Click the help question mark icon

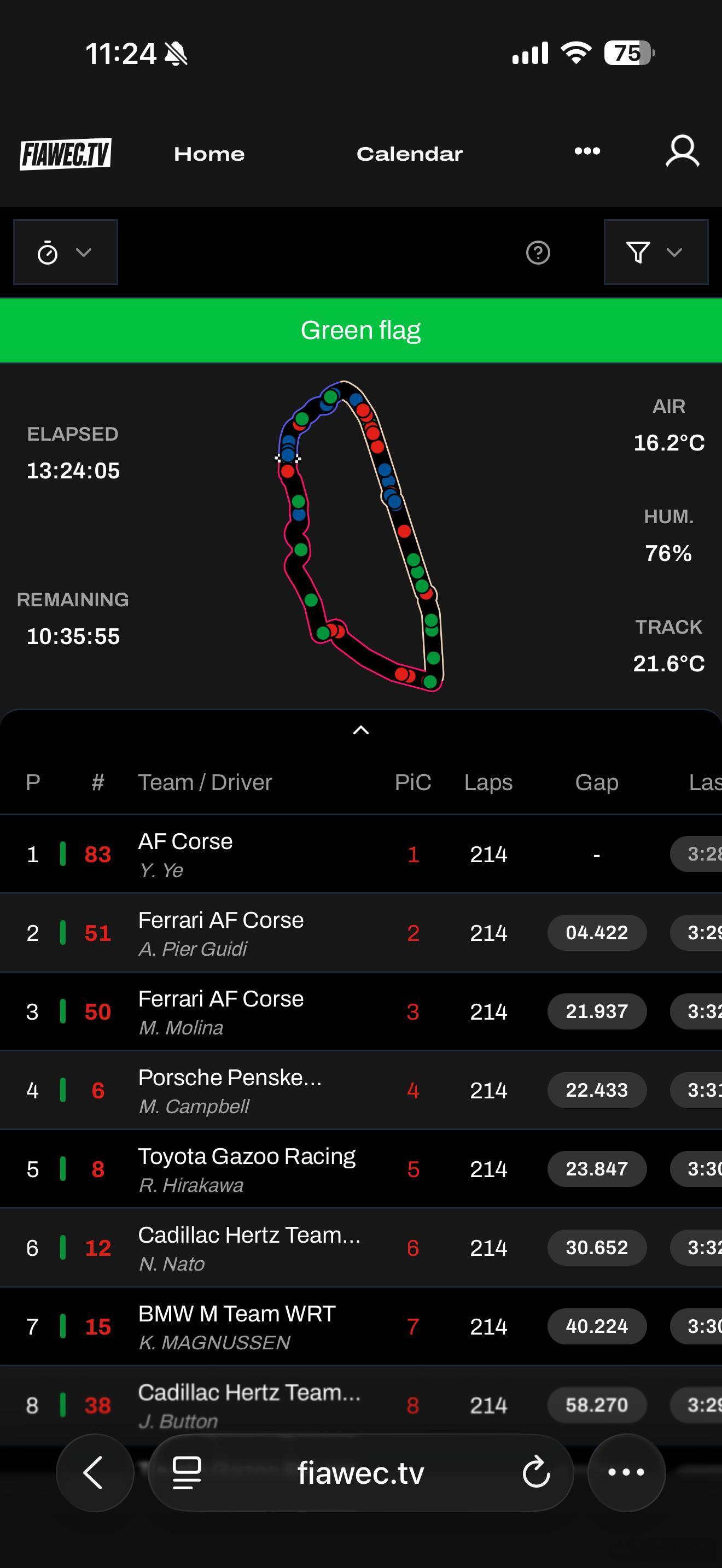(x=538, y=253)
